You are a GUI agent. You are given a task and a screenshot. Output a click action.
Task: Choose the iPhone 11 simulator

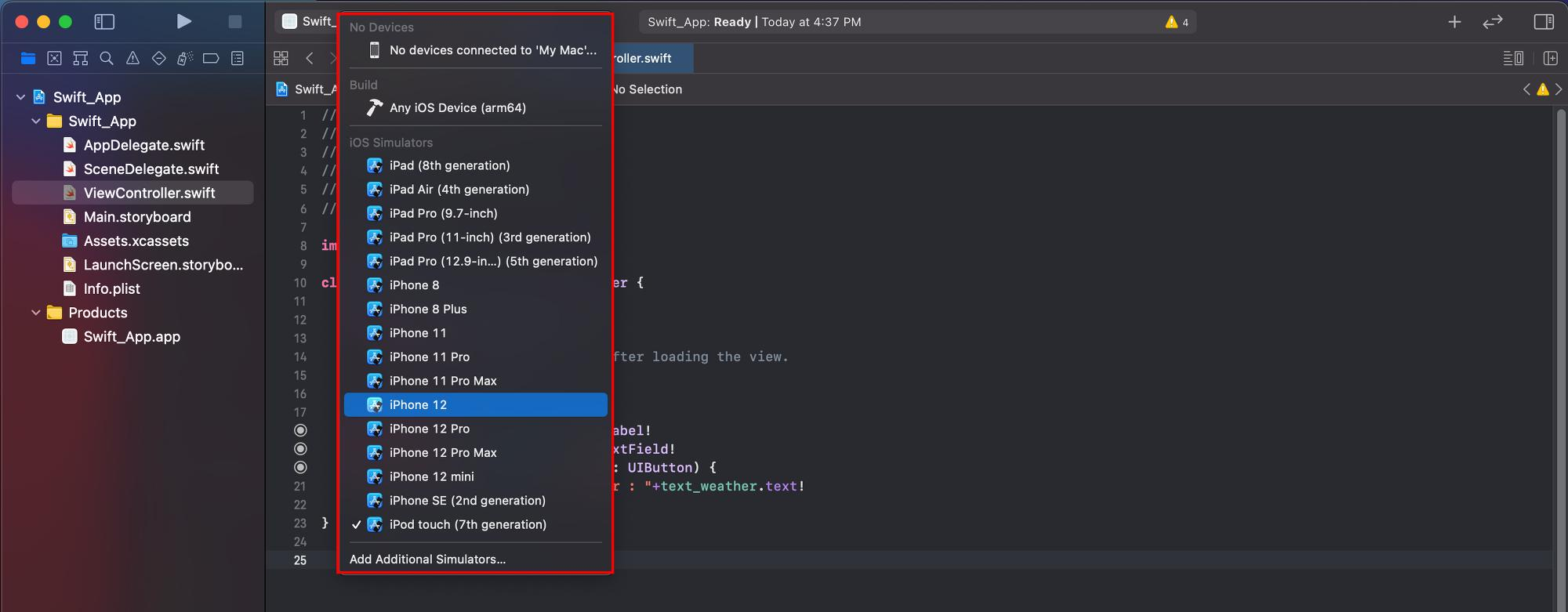(x=475, y=333)
